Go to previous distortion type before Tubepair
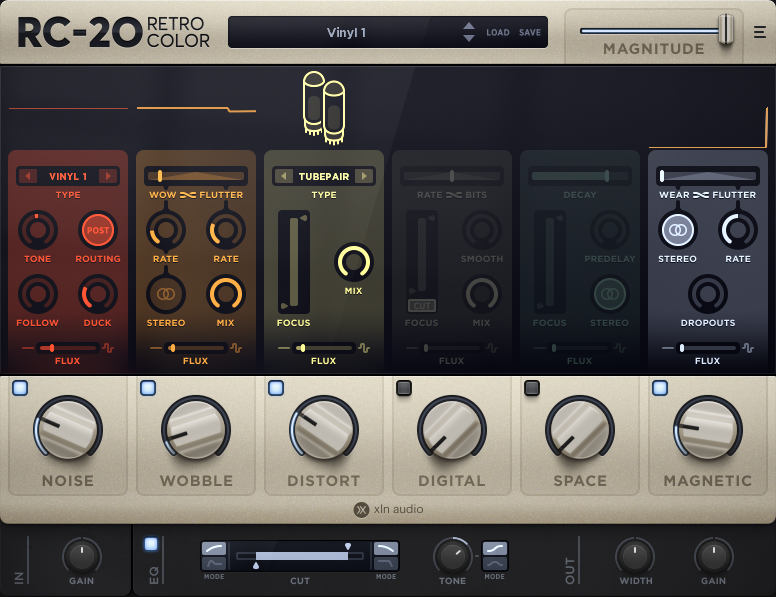The height and width of the screenshot is (597, 776). click(283, 177)
